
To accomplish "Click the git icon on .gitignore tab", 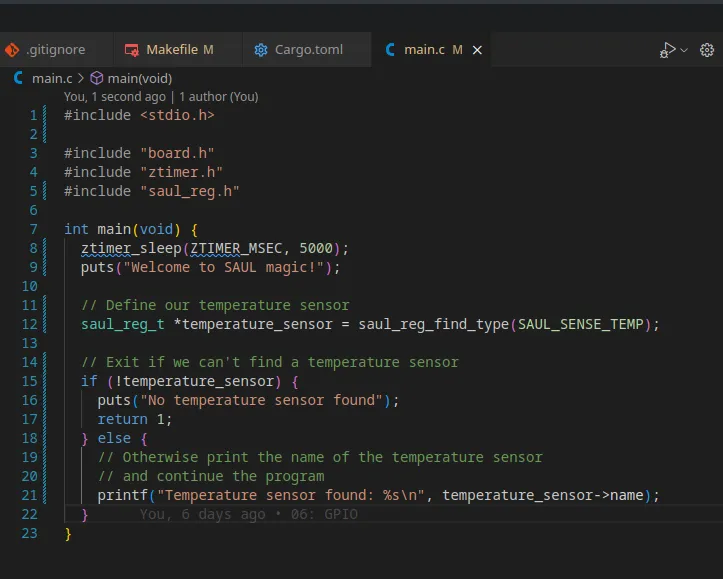I will click(x=12, y=49).
